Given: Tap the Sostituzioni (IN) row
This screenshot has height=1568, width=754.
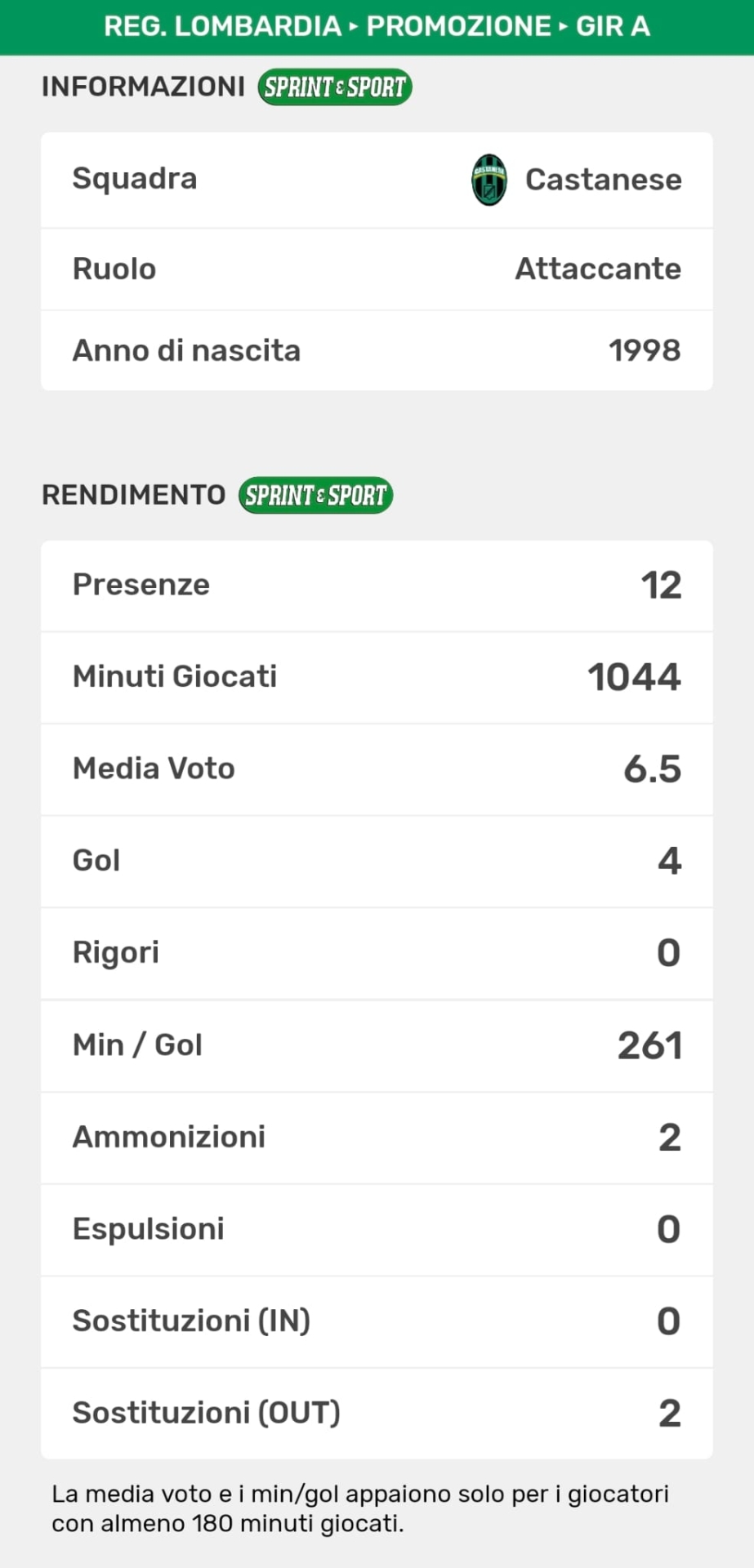Looking at the screenshot, I should 377,1321.
